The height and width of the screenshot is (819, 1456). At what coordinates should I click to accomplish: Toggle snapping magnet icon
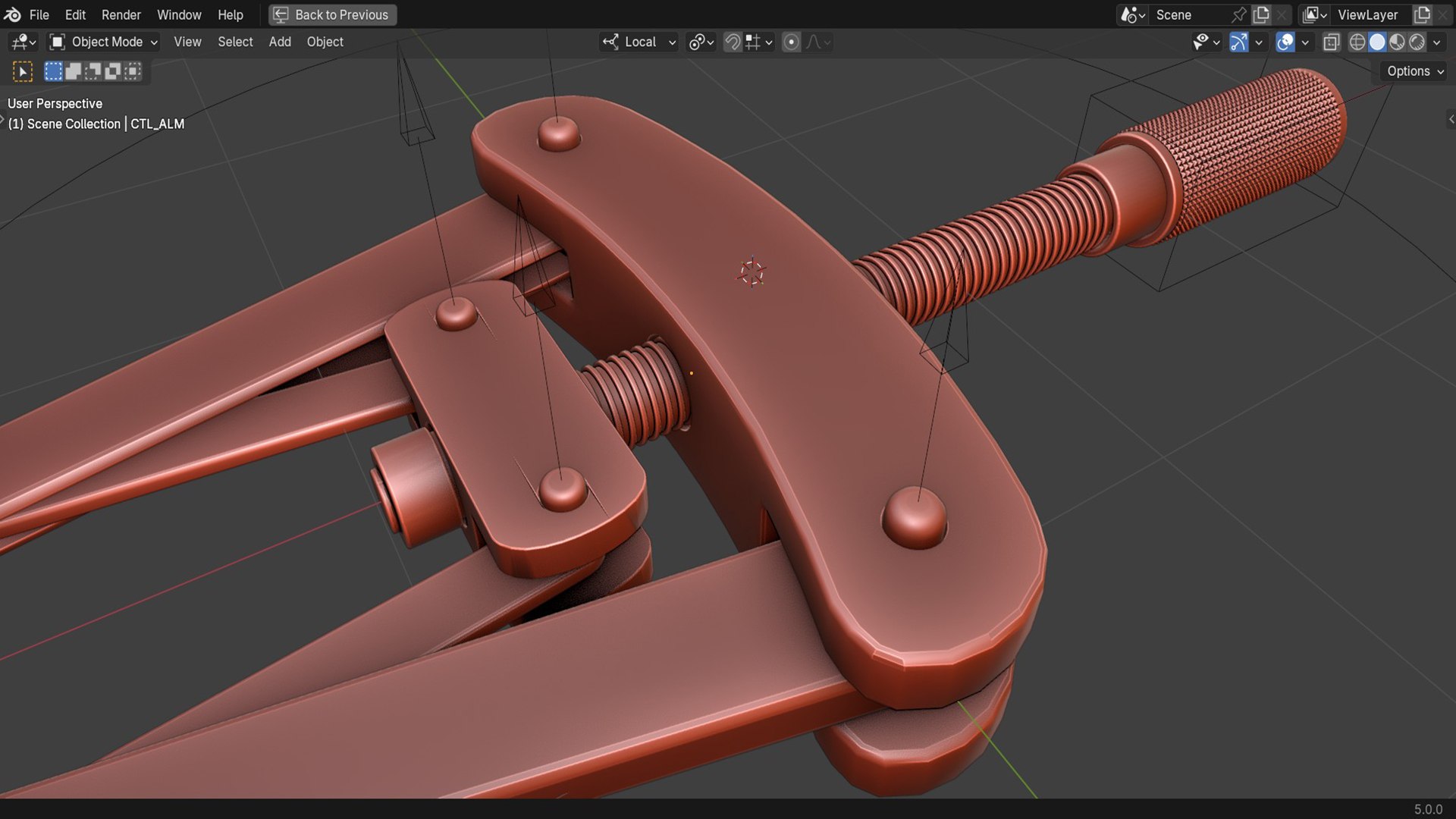[732, 42]
